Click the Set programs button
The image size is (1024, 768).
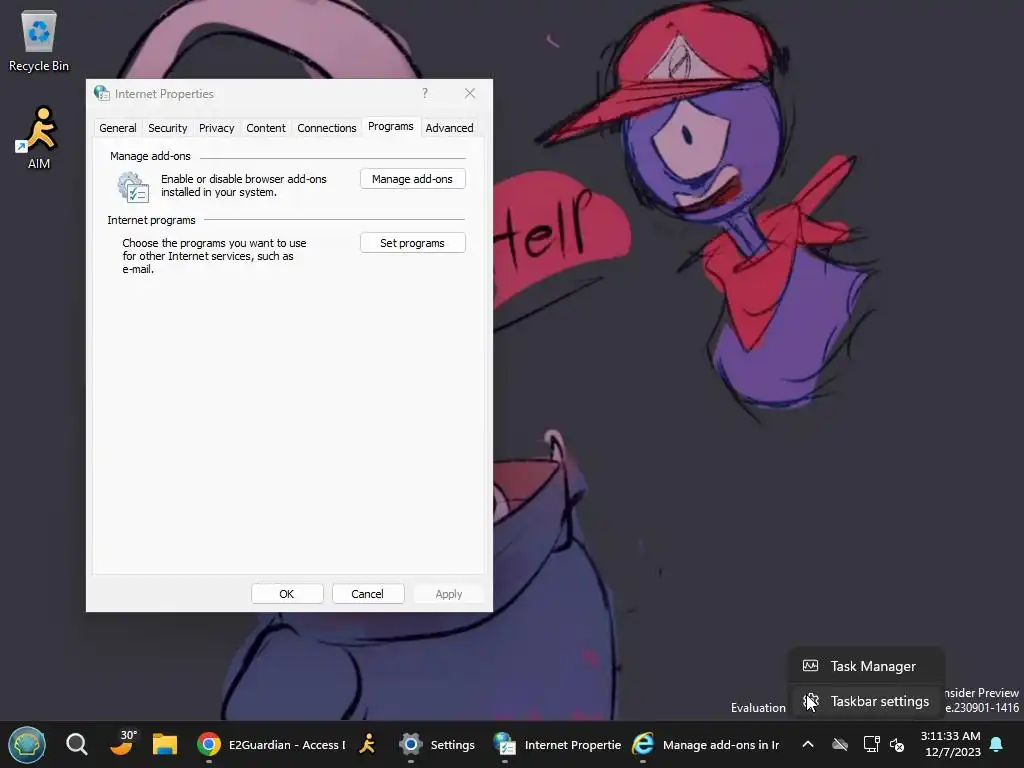412,243
